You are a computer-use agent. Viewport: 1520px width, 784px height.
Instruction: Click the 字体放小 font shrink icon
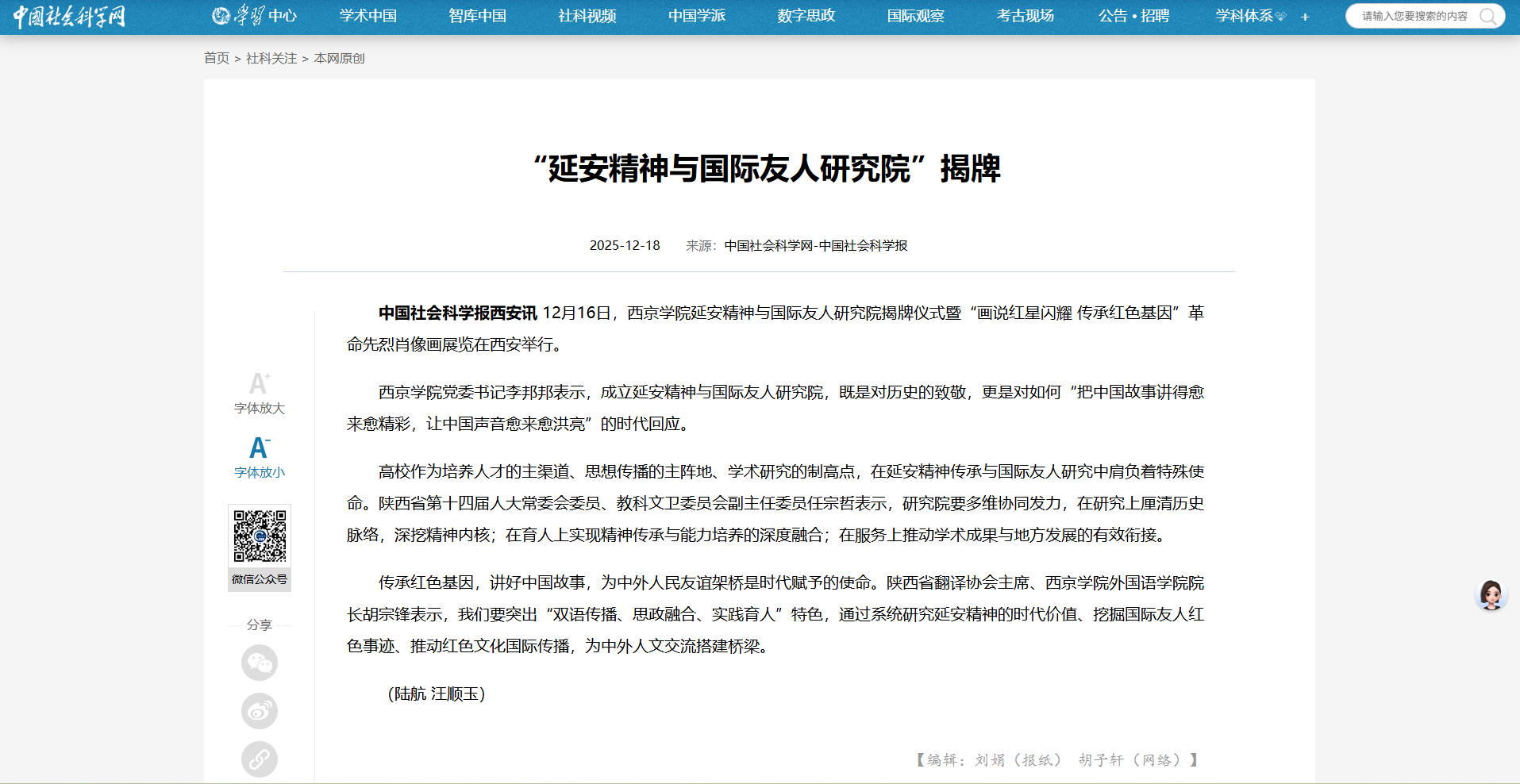pyautogui.click(x=259, y=448)
